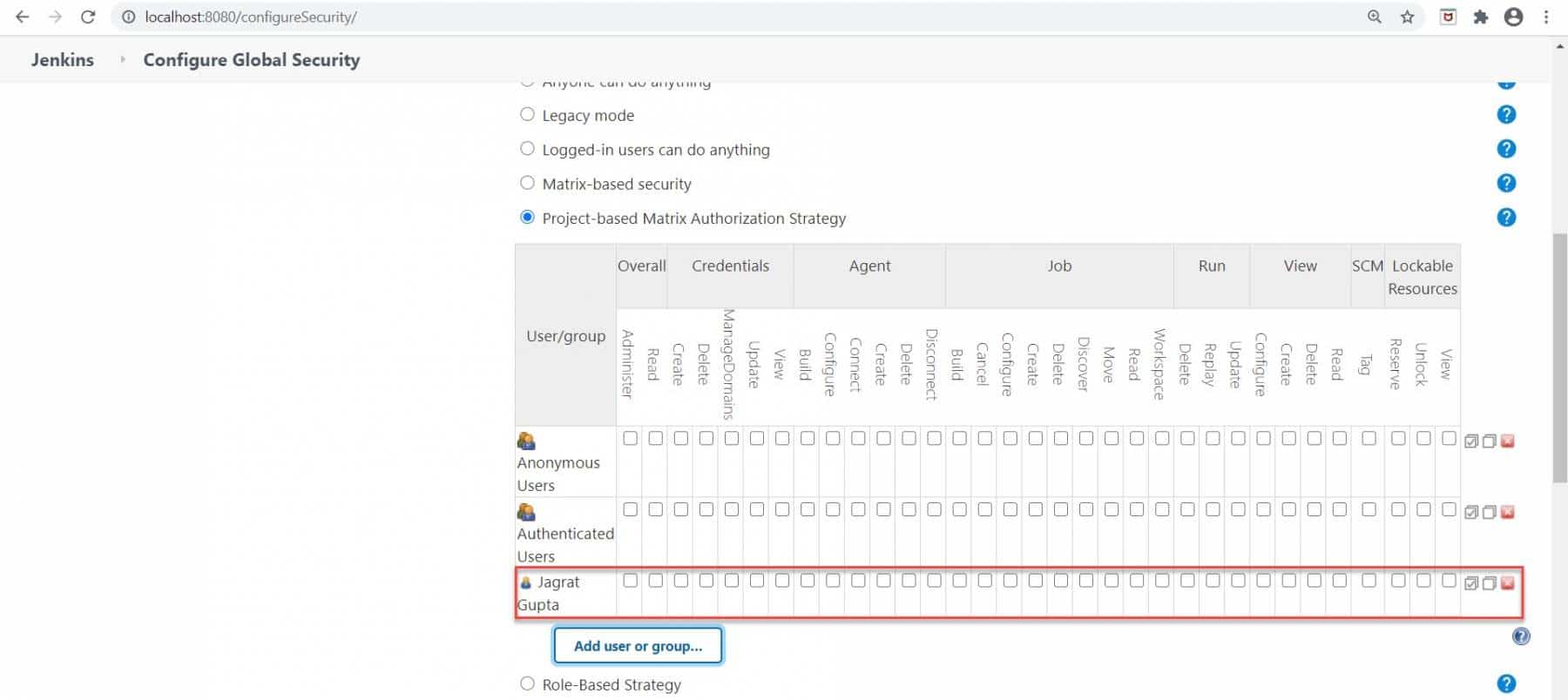Open help for Legacy mode

1506,115
